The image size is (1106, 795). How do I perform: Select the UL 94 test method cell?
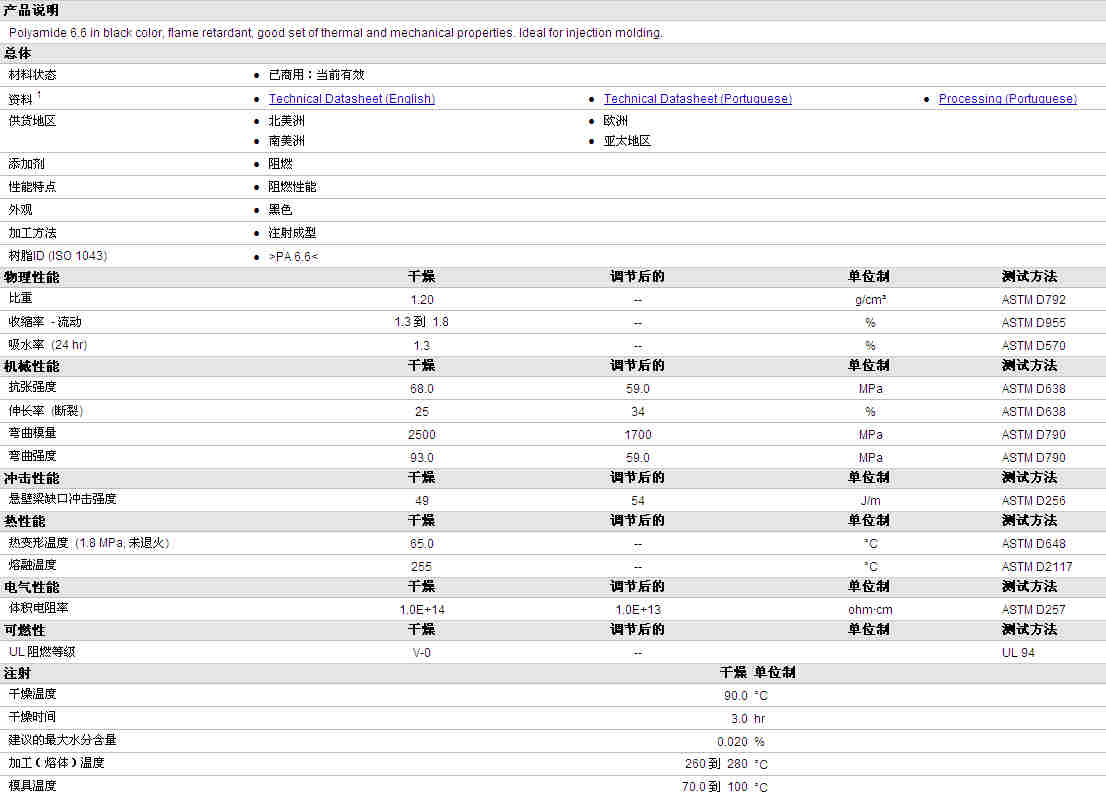1018,653
